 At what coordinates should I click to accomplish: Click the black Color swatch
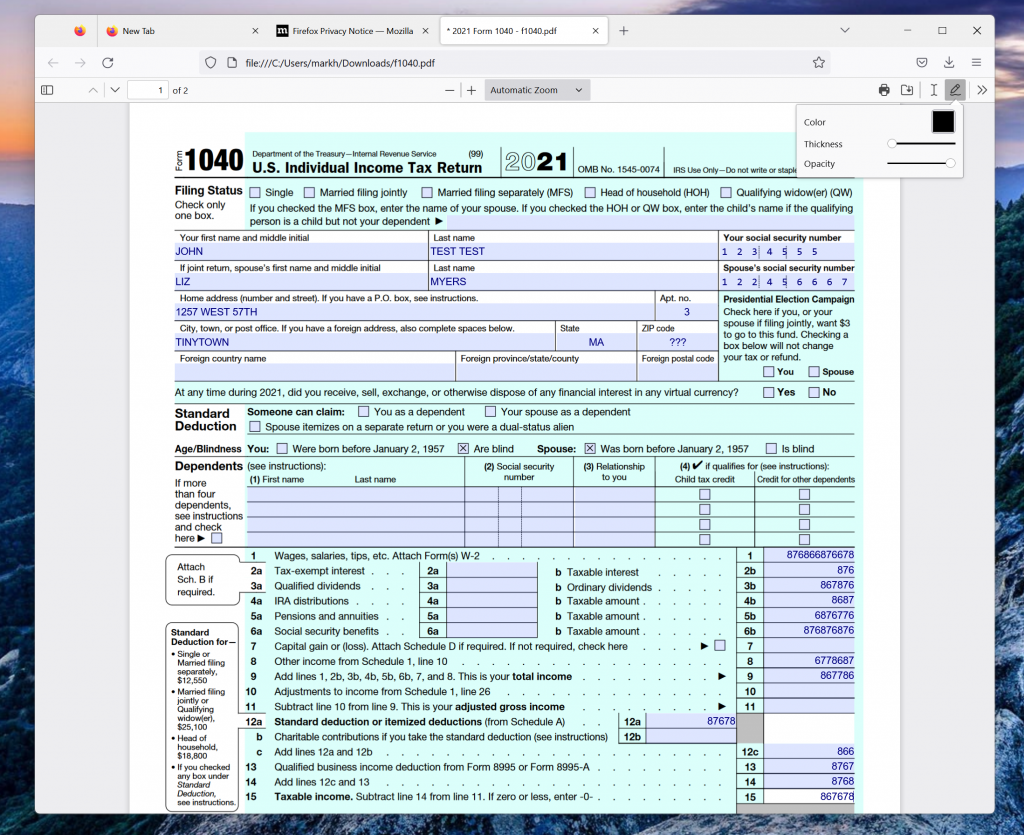(941, 121)
